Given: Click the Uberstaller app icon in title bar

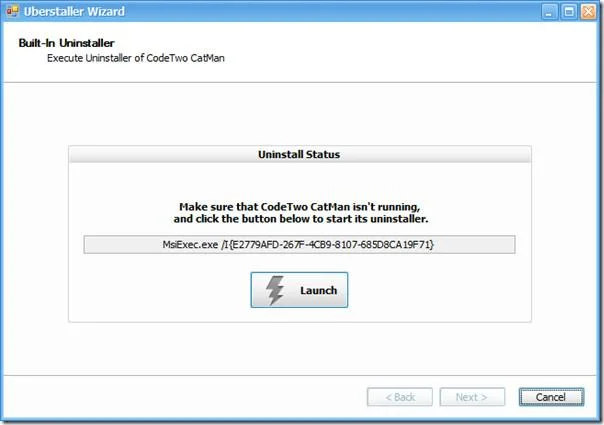Looking at the screenshot, I should point(12,11).
